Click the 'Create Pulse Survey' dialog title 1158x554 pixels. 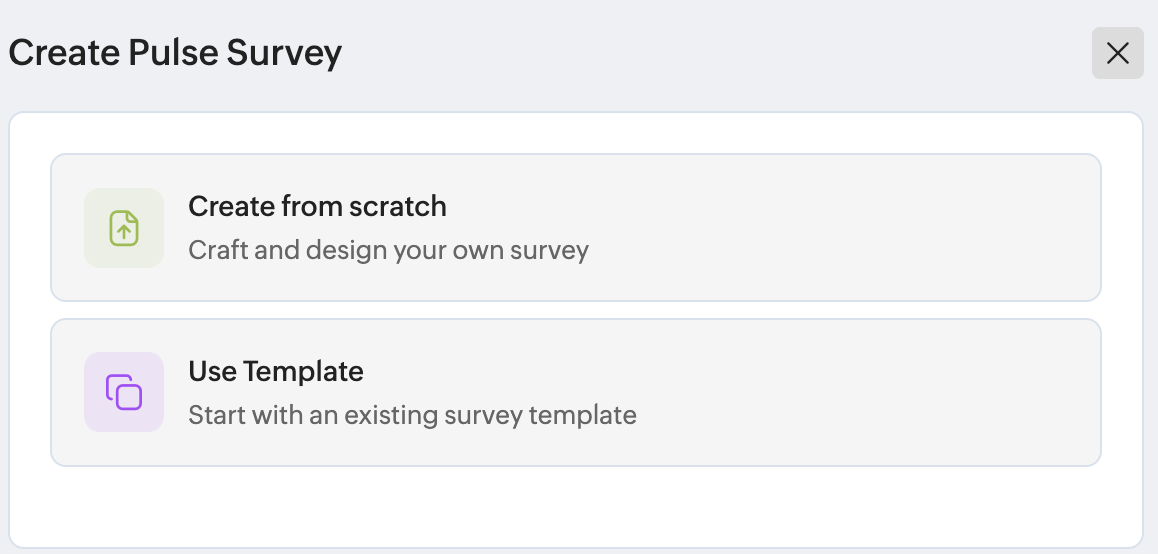pyautogui.click(x=175, y=53)
